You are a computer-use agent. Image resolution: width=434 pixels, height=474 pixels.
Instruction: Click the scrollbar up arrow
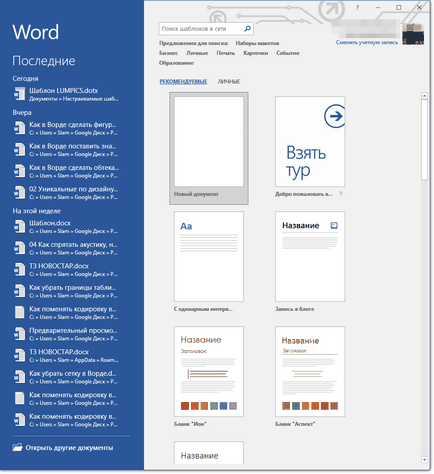424,96
